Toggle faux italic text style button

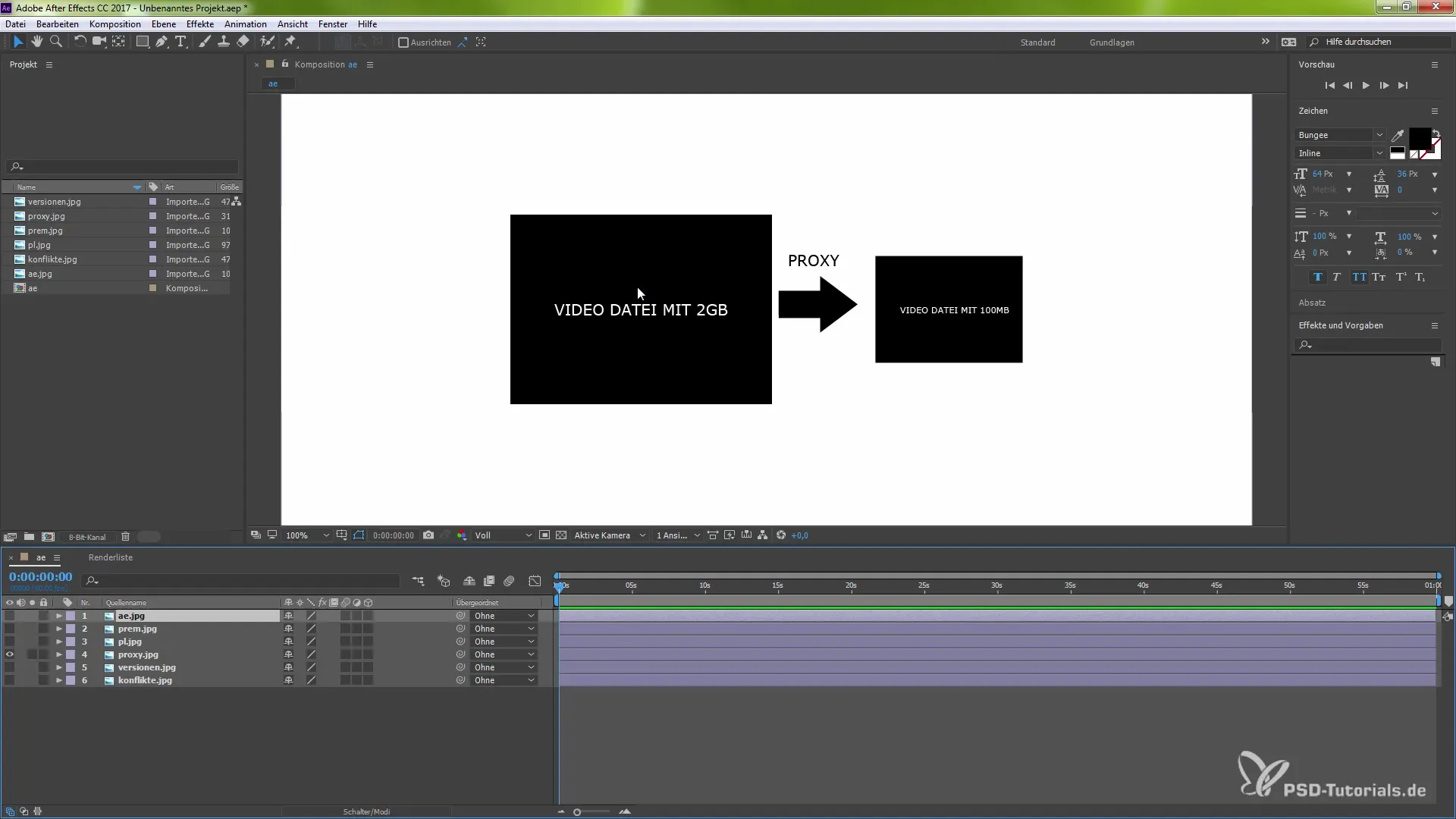1337,278
